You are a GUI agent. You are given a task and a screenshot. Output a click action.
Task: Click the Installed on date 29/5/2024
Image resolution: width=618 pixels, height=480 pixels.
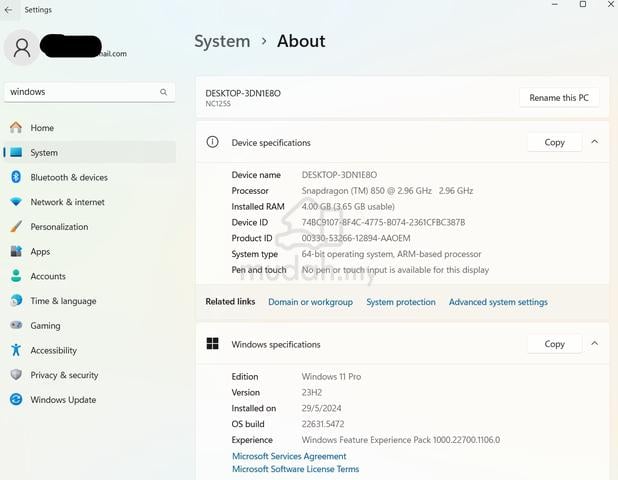tap(321, 408)
